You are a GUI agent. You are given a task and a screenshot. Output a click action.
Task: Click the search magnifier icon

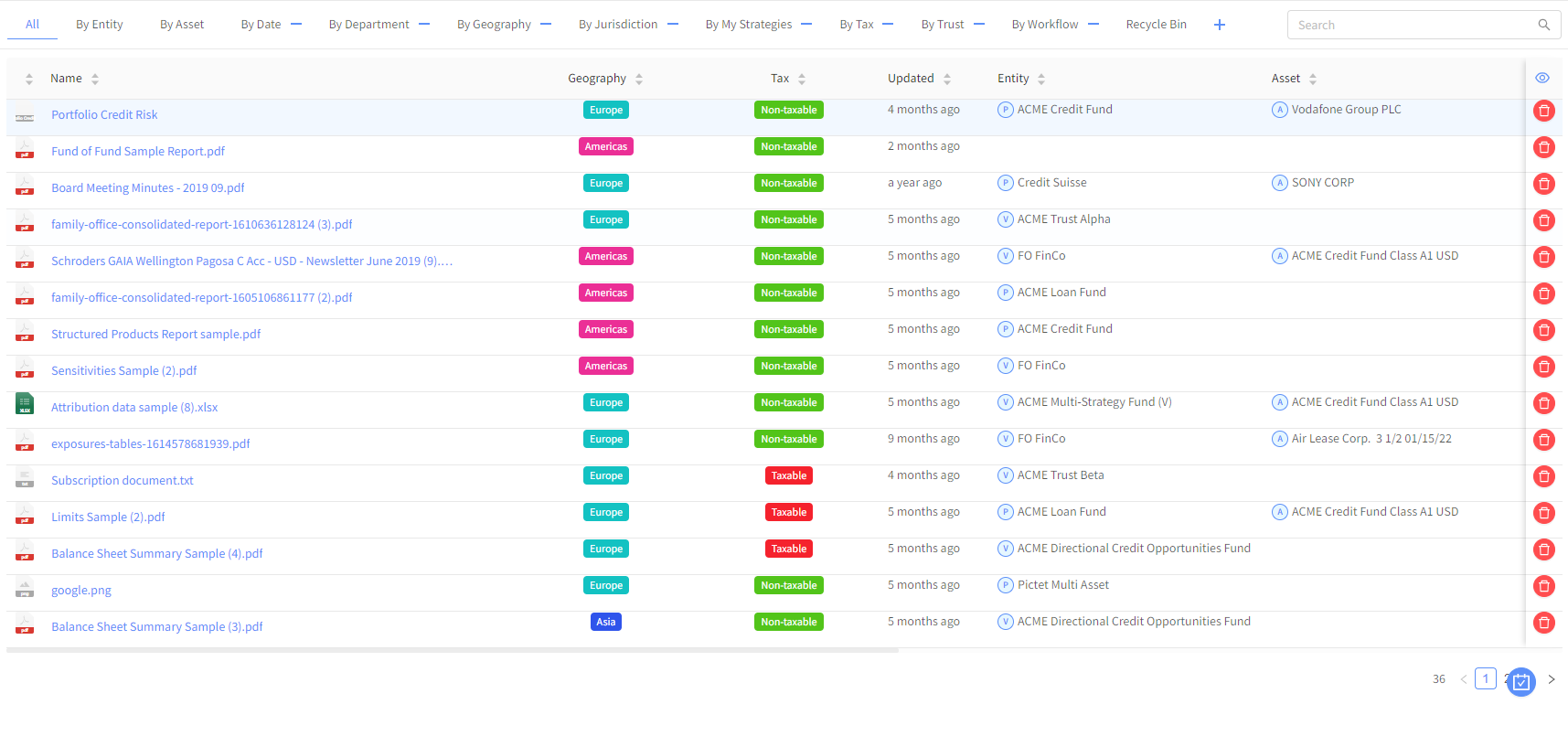[x=1543, y=25]
